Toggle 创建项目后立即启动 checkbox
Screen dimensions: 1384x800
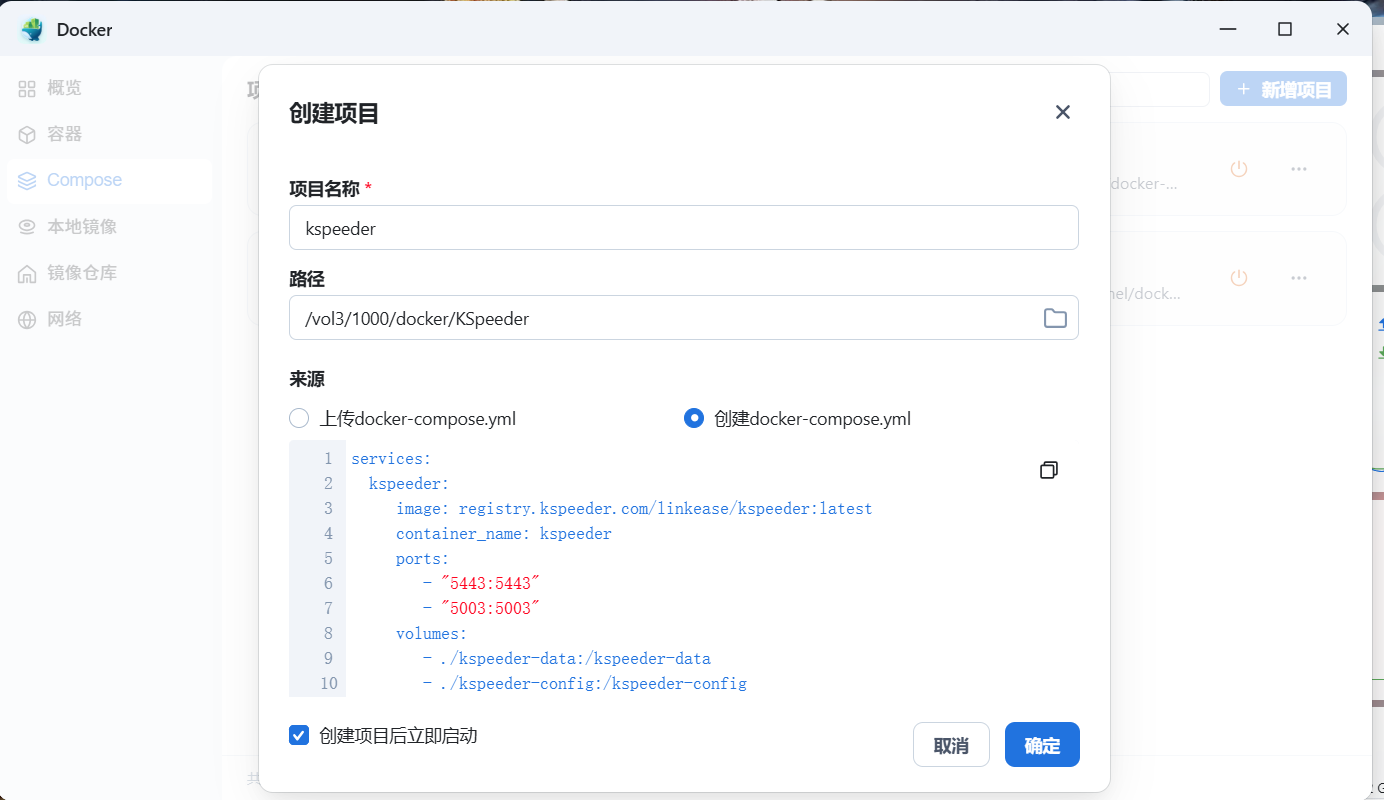click(299, 735)
